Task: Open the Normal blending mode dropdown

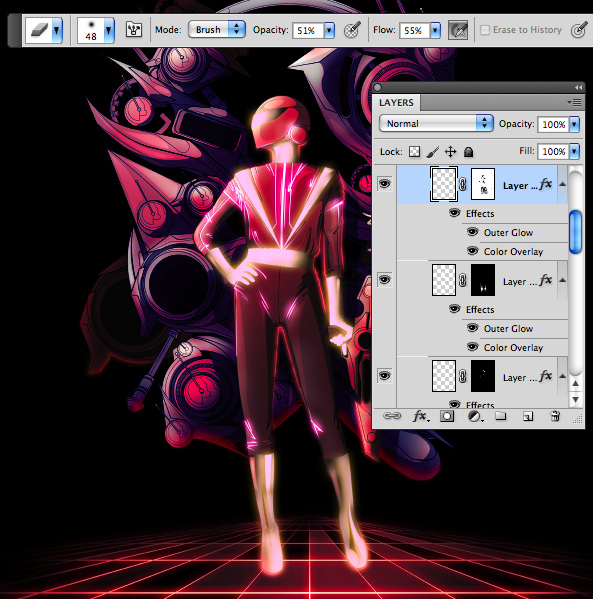Action: pos(436,123)
